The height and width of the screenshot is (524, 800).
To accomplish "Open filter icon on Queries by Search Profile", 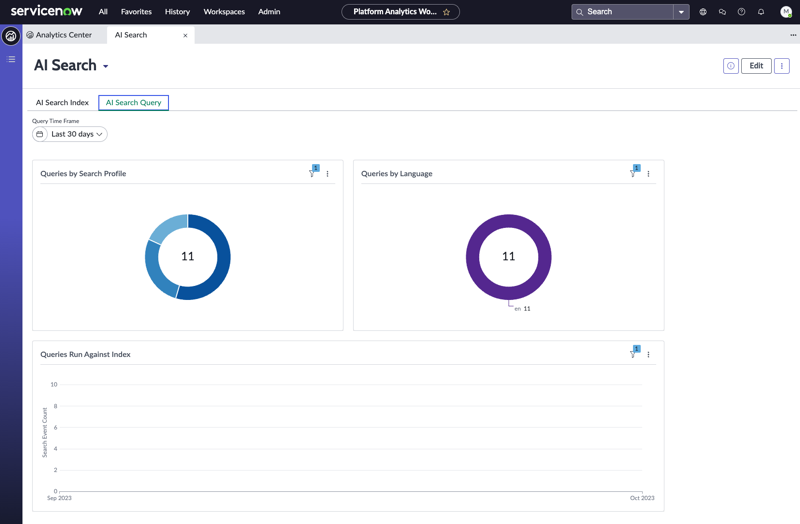I will 313,172.
